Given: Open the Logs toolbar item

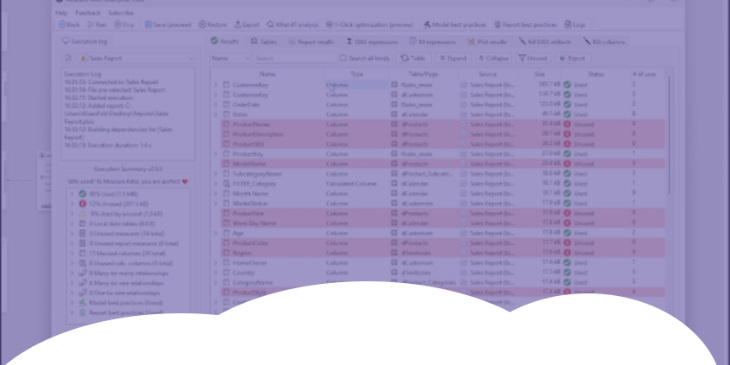Looking at the screenshot, I should coord(575,25).
